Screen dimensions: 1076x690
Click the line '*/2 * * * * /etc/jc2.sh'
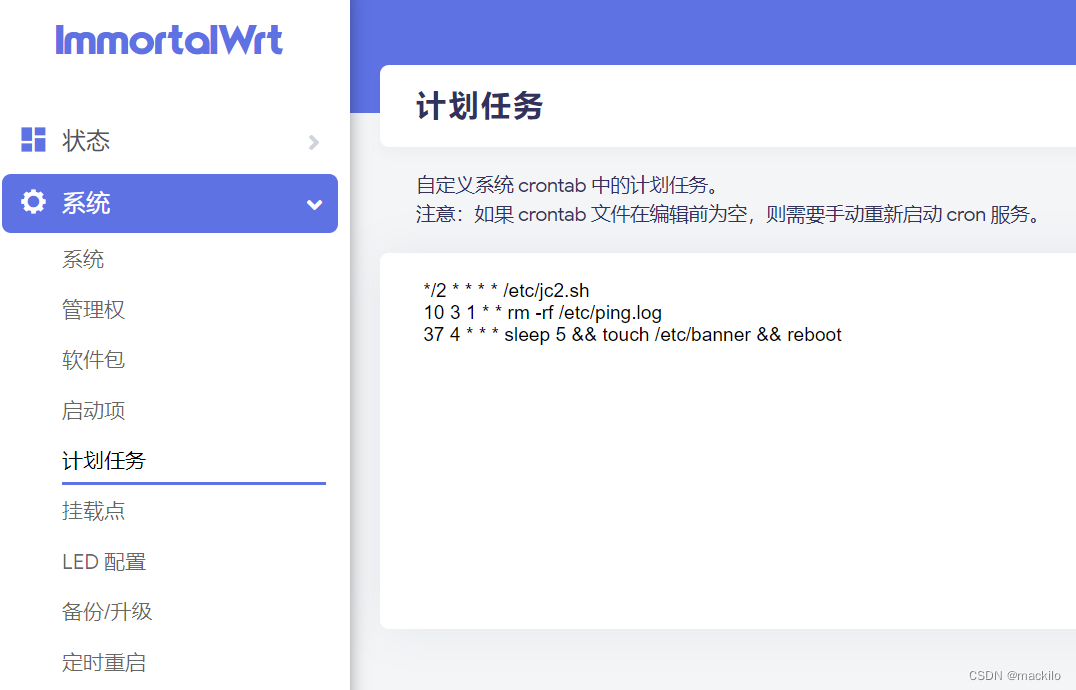click(x=506, y=290)
